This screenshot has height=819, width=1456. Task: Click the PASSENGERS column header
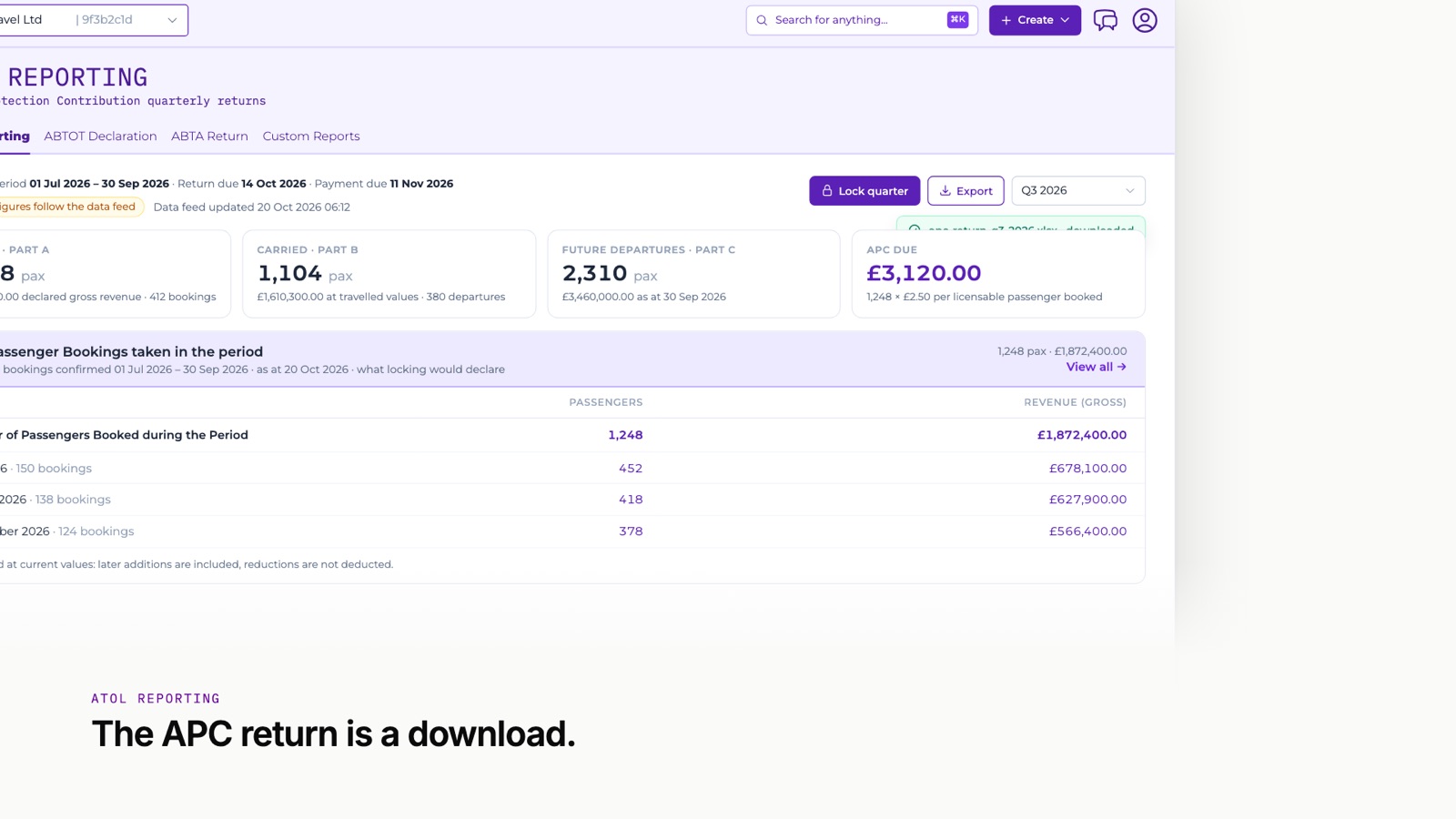pyautogui.click(x=606, y=402)
